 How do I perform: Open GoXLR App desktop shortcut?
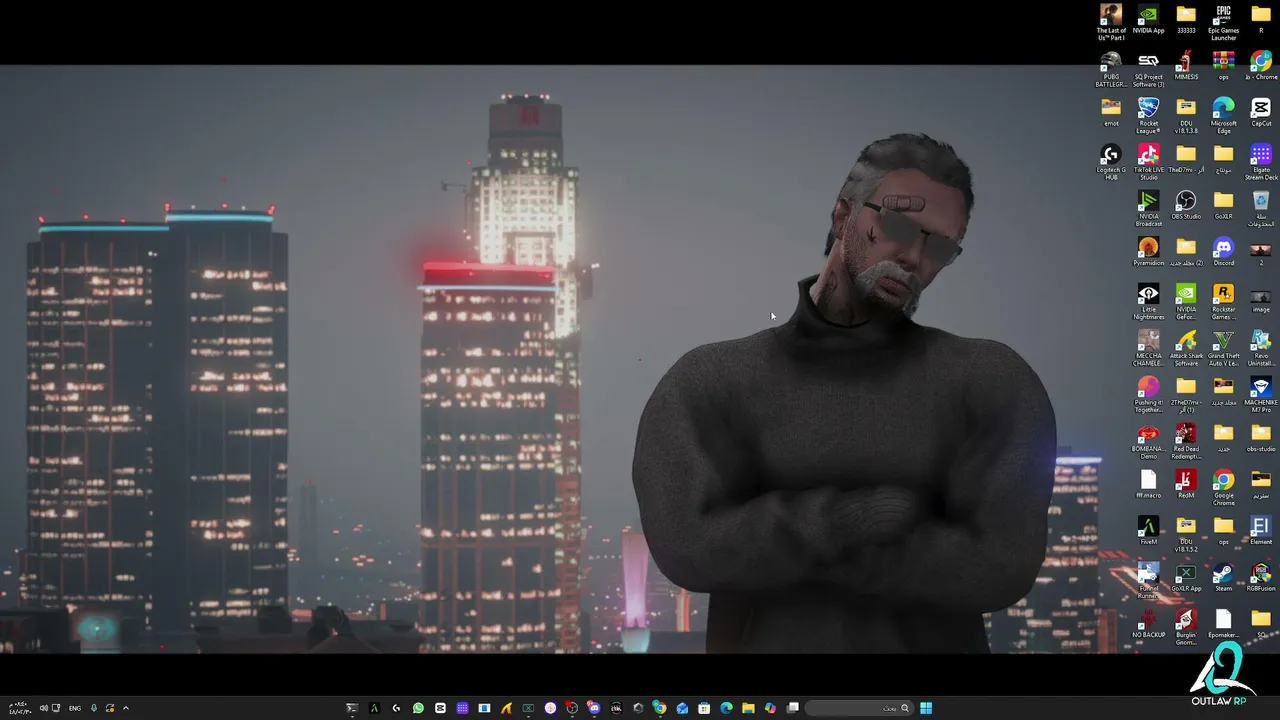(x=1186, y=575)
